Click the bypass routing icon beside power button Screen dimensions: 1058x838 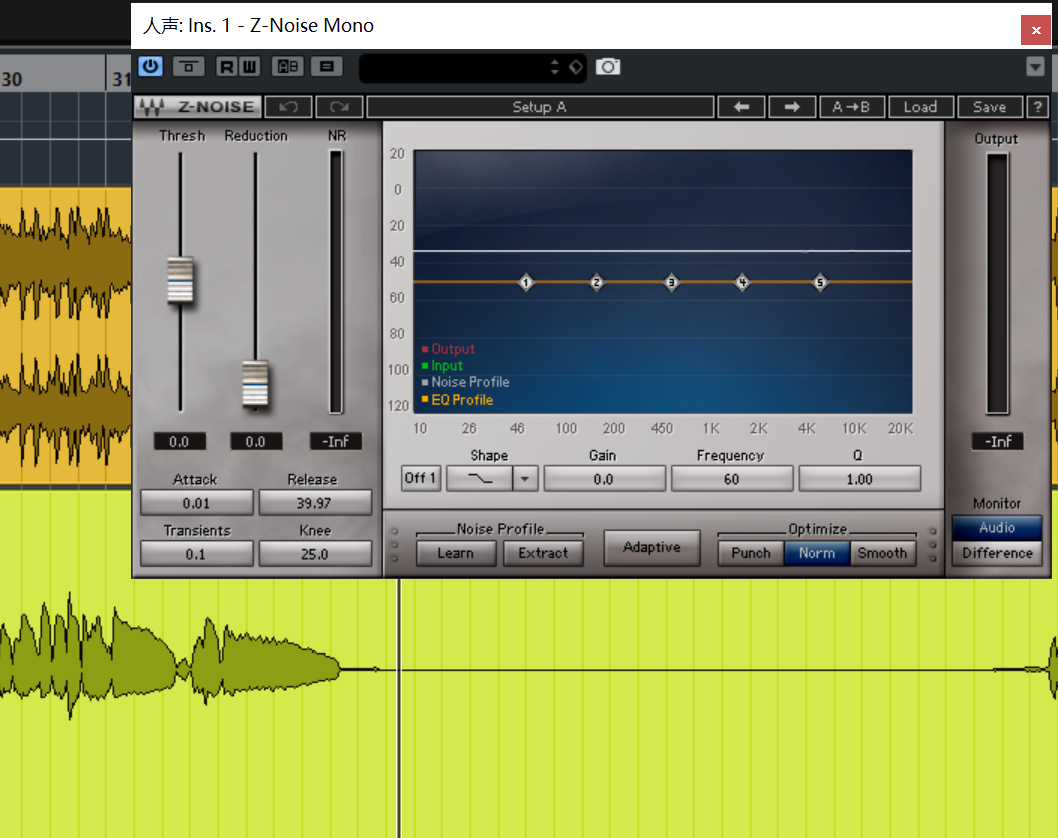click(188, 67)
